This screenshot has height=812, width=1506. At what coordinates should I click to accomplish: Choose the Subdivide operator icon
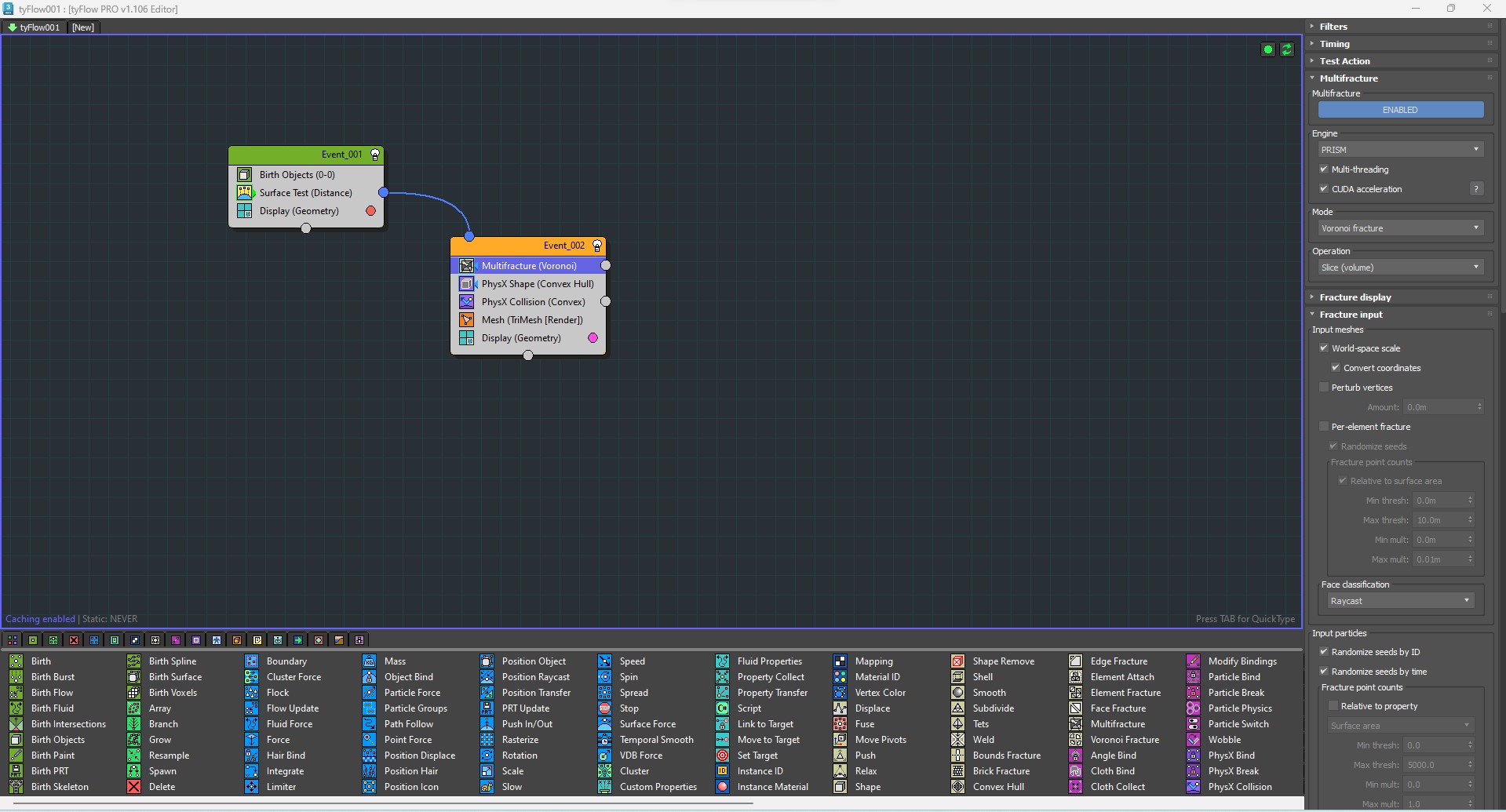[x=957, y=708]
